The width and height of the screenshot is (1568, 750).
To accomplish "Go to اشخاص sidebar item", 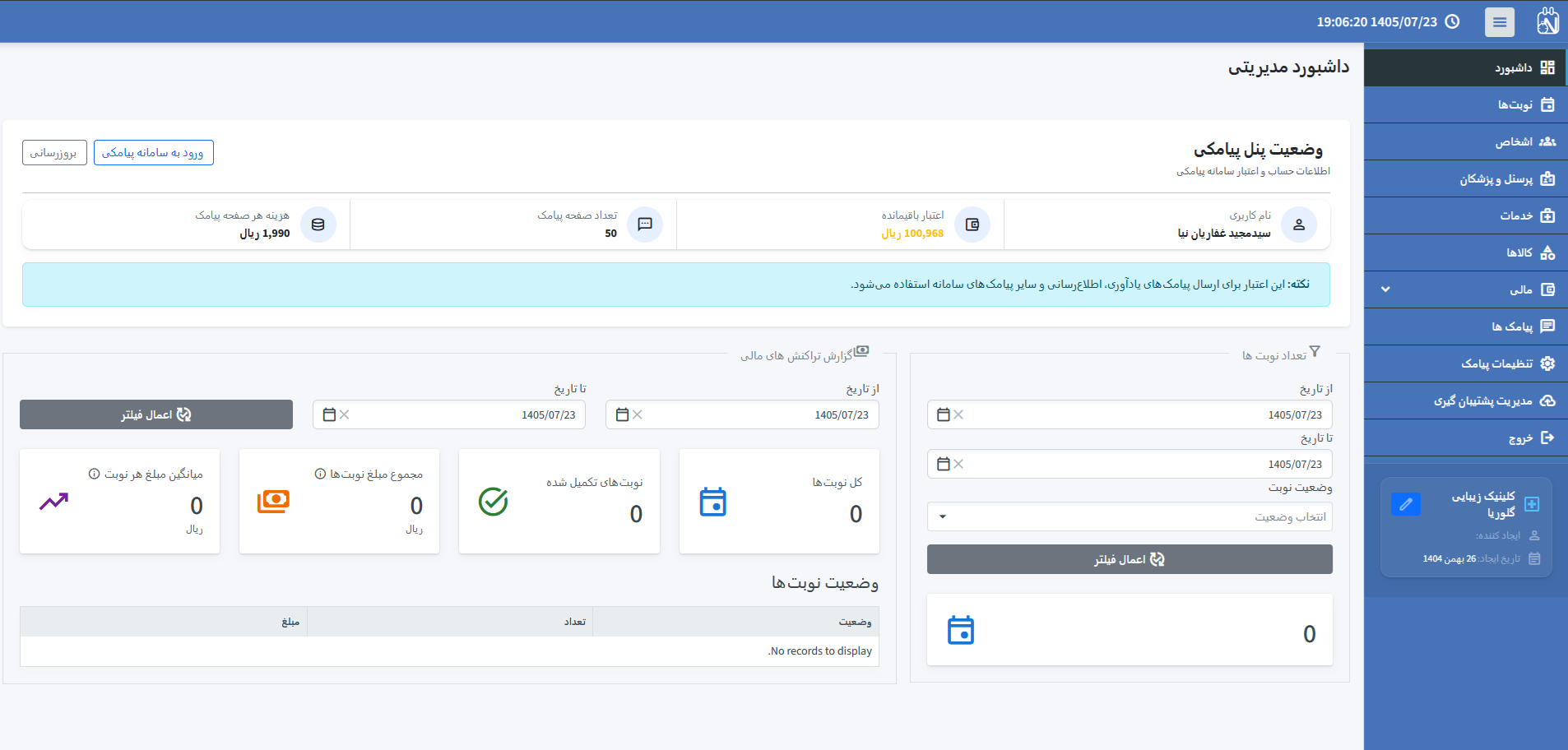I will pos(1466,141).
